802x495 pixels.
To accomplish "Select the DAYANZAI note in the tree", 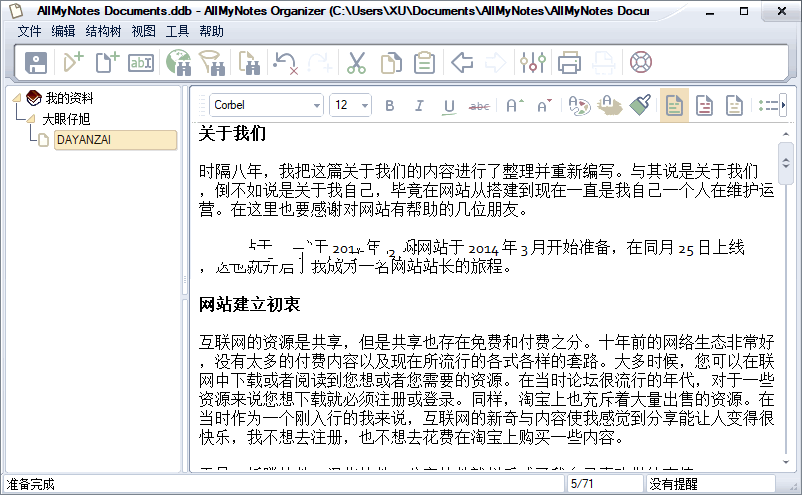I will click(x=115, y=140).
